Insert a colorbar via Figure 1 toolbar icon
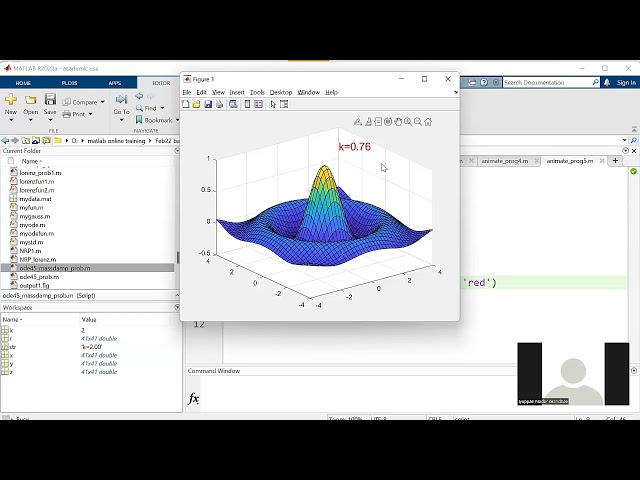This screenshot has width=640, height=480. pyautogui.click(x=247, y=104)
